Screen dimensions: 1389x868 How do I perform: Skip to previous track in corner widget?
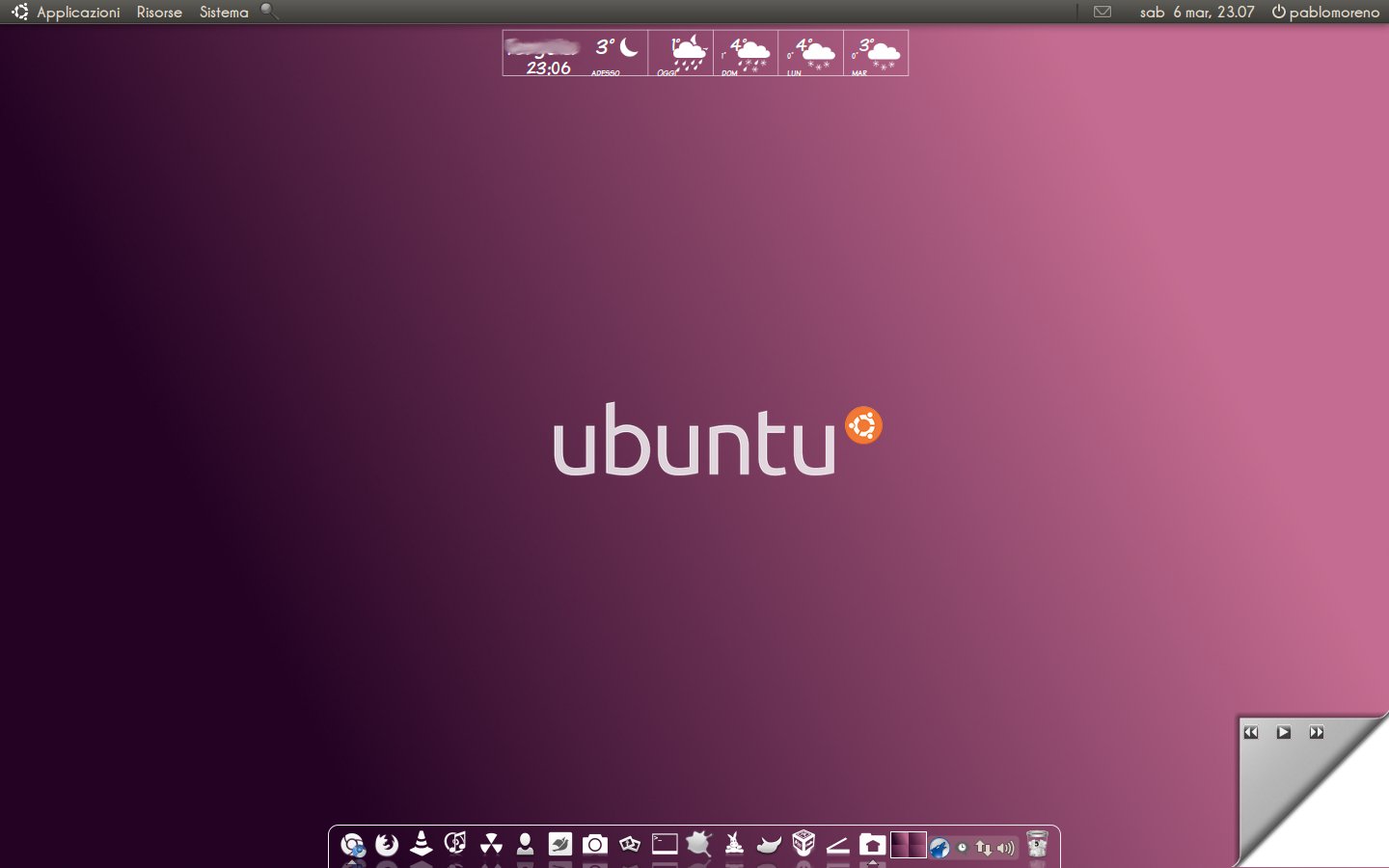(1251, 732)
